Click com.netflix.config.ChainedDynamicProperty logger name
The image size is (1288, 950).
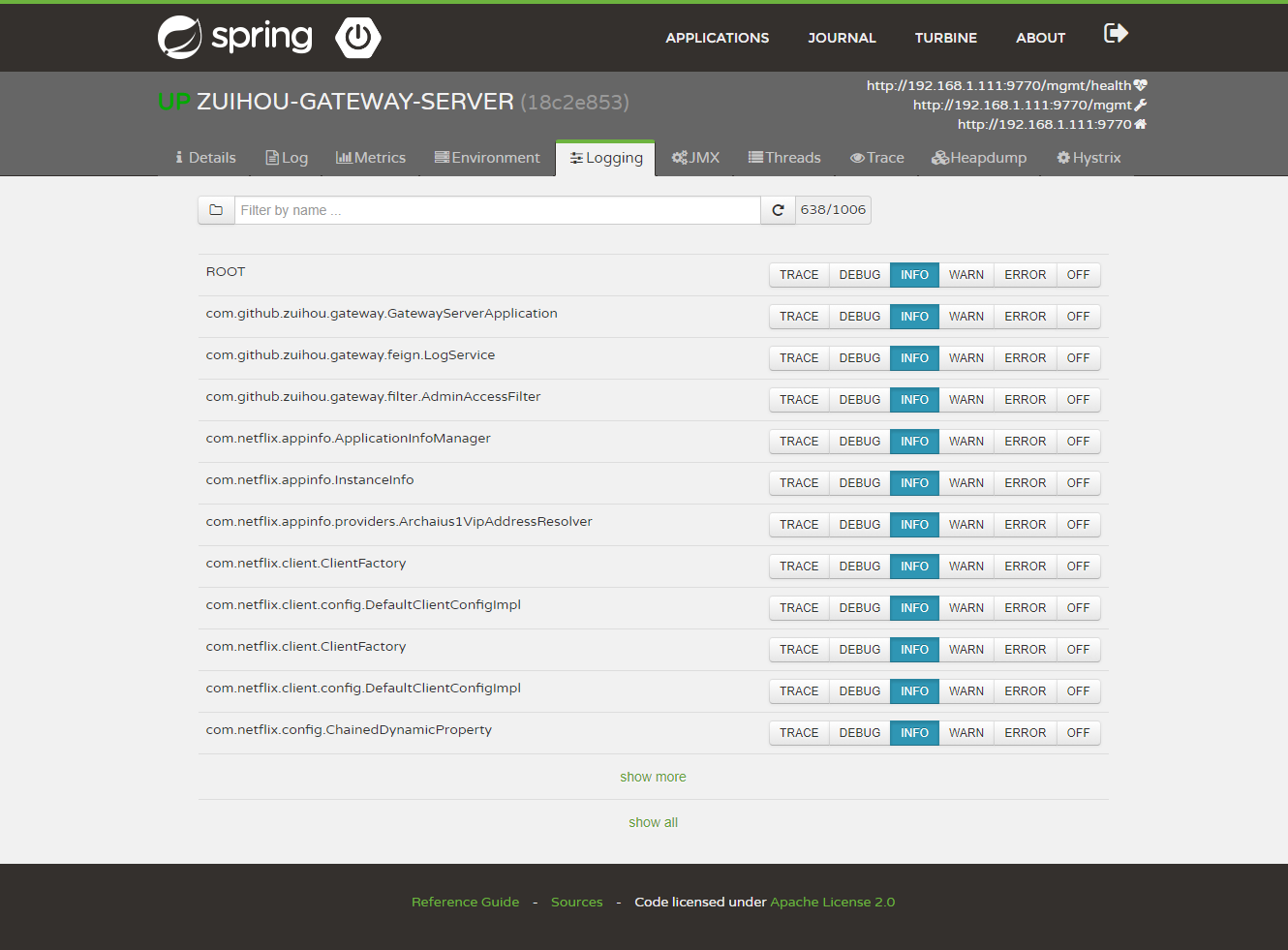pos(349,730)
